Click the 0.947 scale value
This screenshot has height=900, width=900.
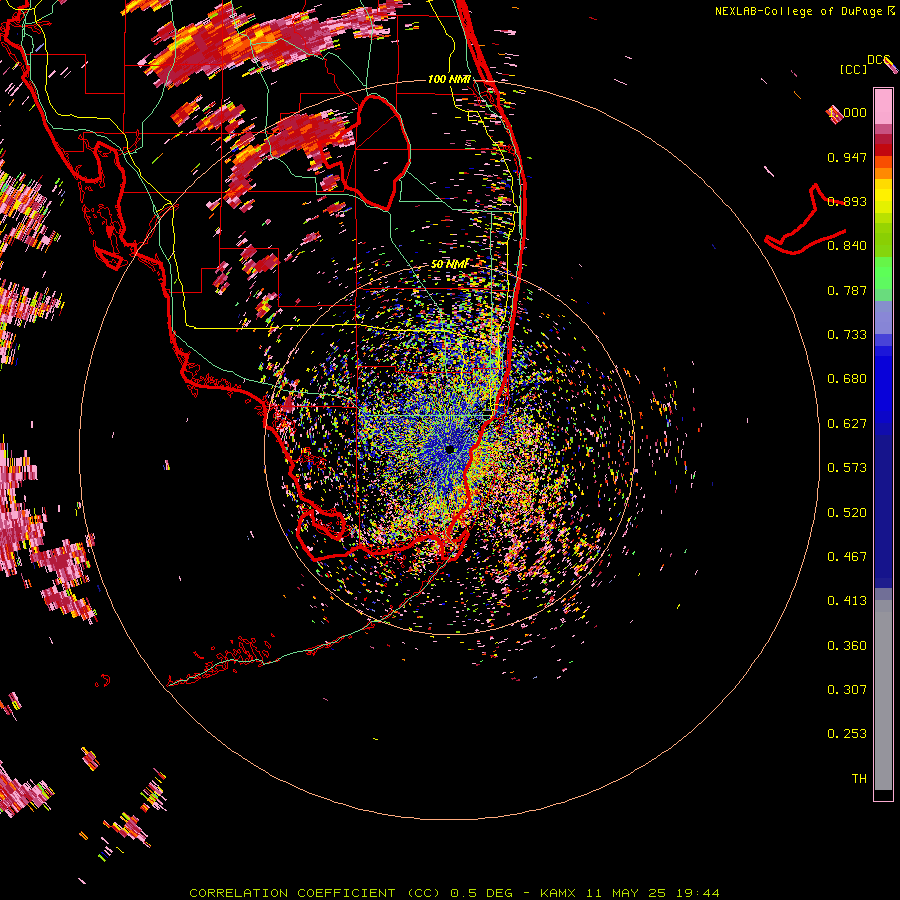[847, 157]
